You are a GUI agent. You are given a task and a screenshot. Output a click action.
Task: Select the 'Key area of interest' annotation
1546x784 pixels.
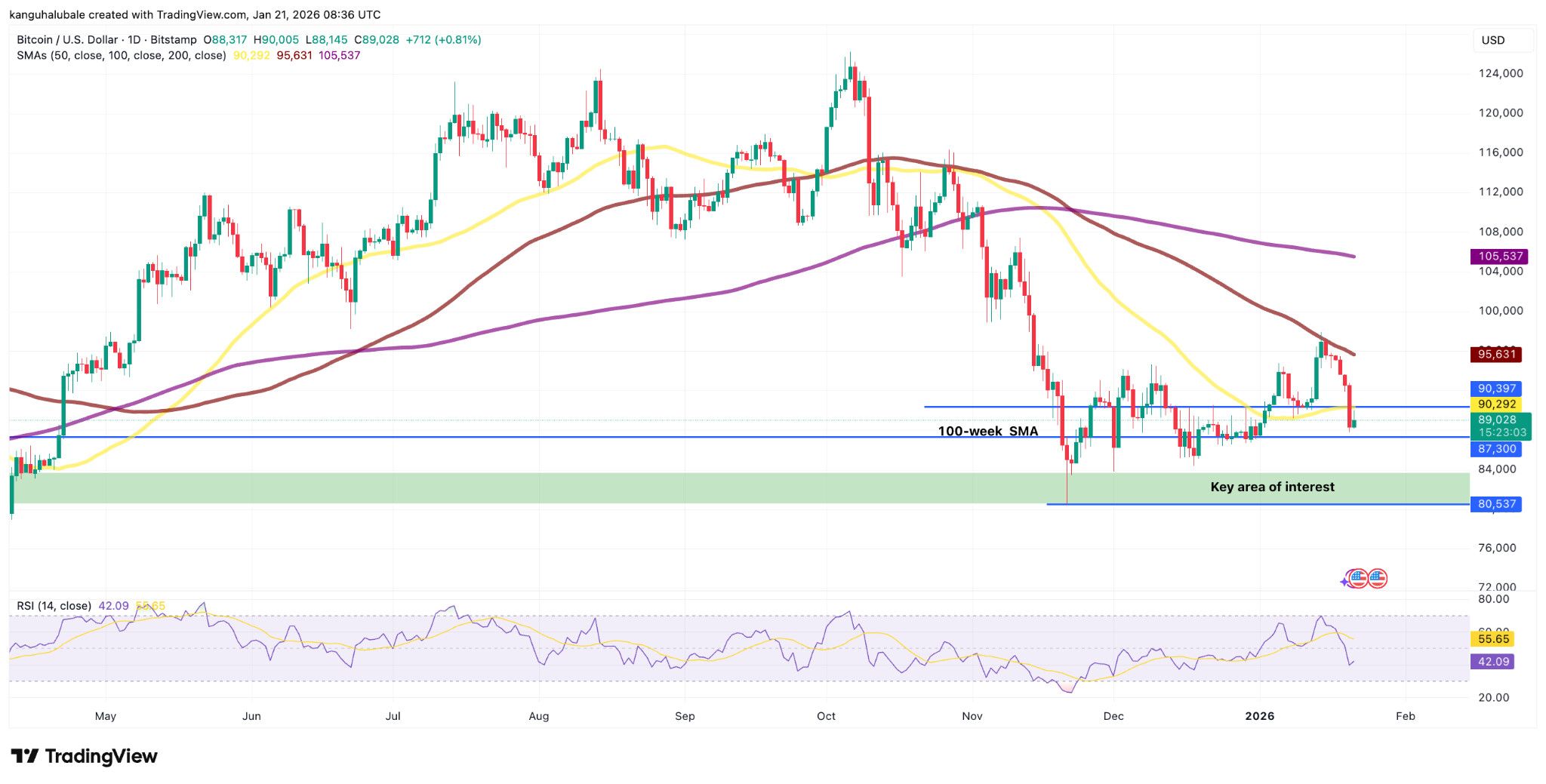(1272, 487)
